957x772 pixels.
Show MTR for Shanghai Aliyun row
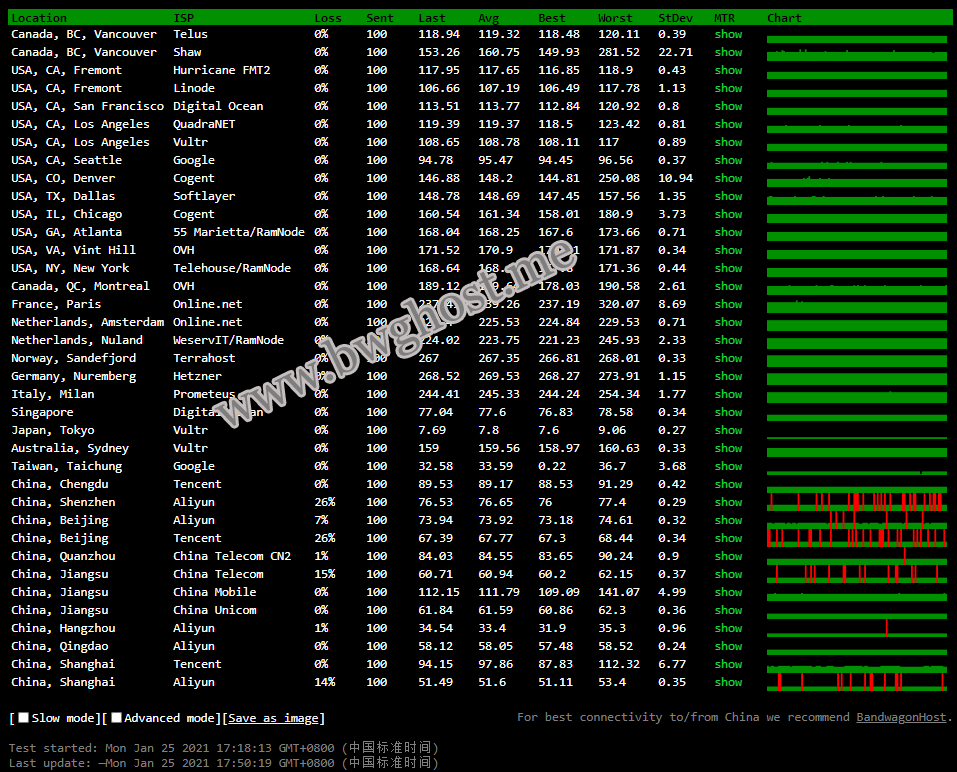point(729,682)
